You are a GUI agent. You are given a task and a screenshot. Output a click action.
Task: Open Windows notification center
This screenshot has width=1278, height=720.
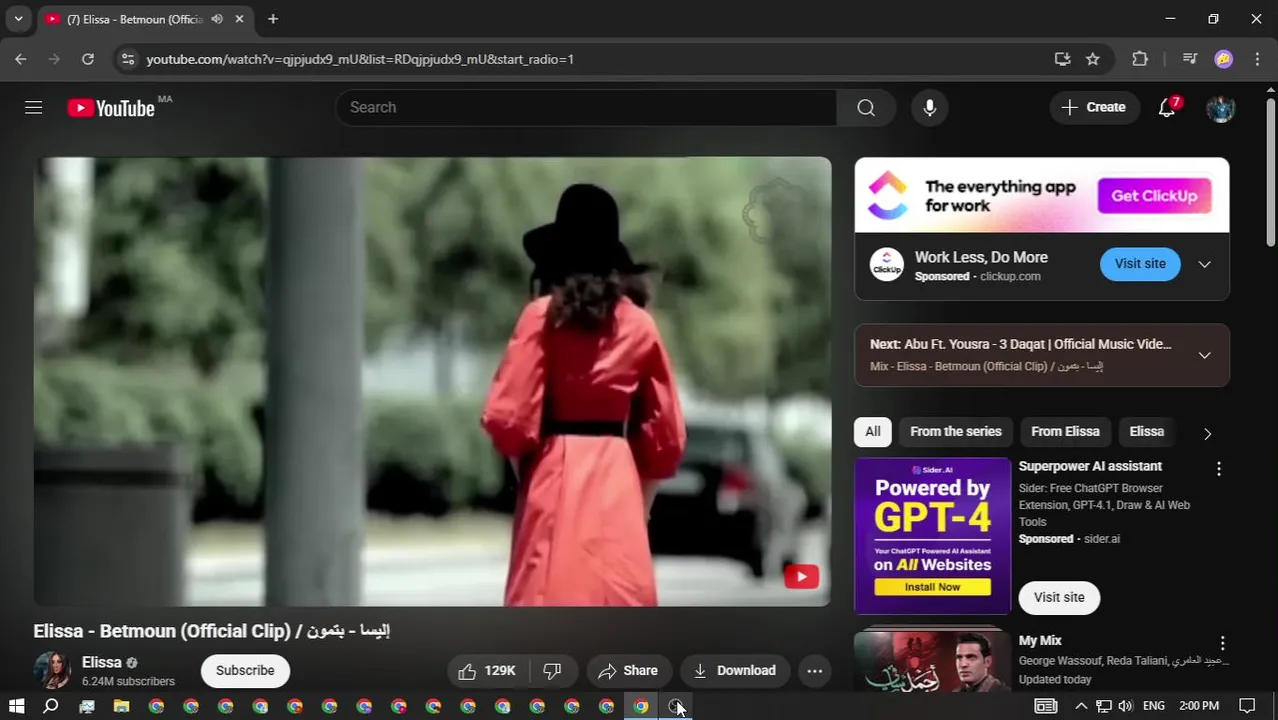tap(1247, 706)
